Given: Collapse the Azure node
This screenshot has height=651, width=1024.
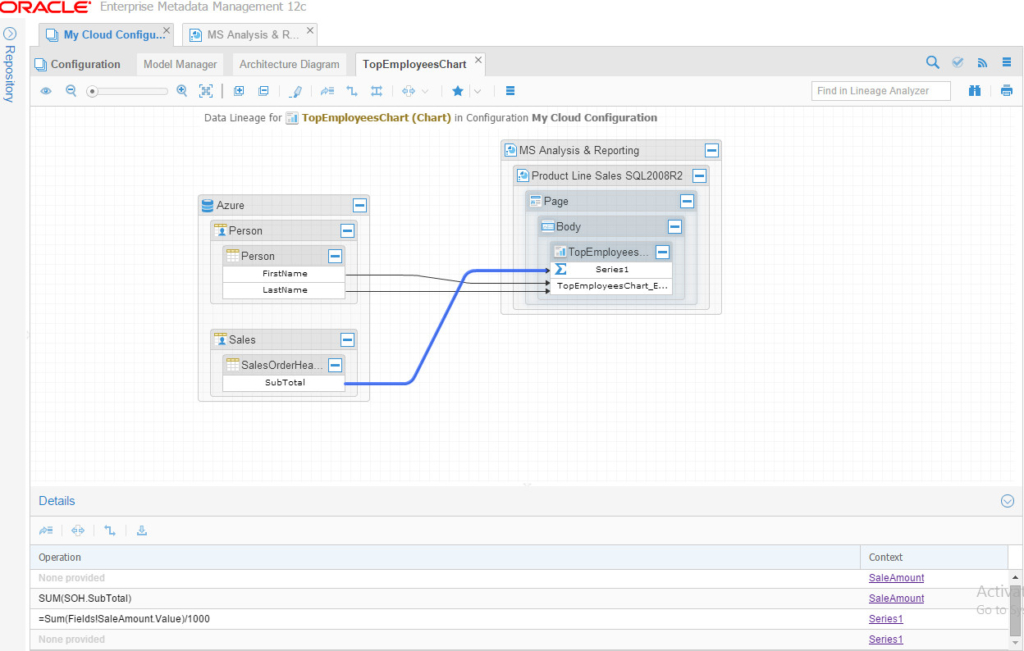Looking at the screenshot, I should [x=360, y=205].
